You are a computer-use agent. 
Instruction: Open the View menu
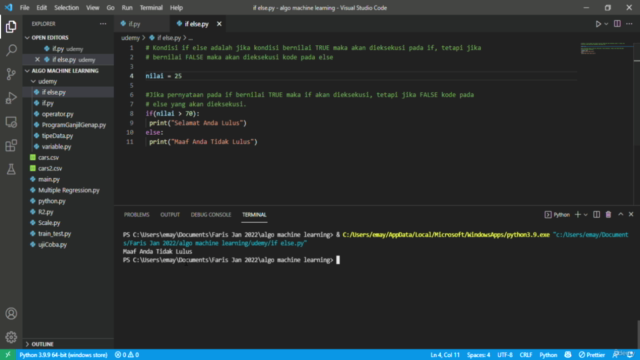pyautogui.click(x=92, y=8)
